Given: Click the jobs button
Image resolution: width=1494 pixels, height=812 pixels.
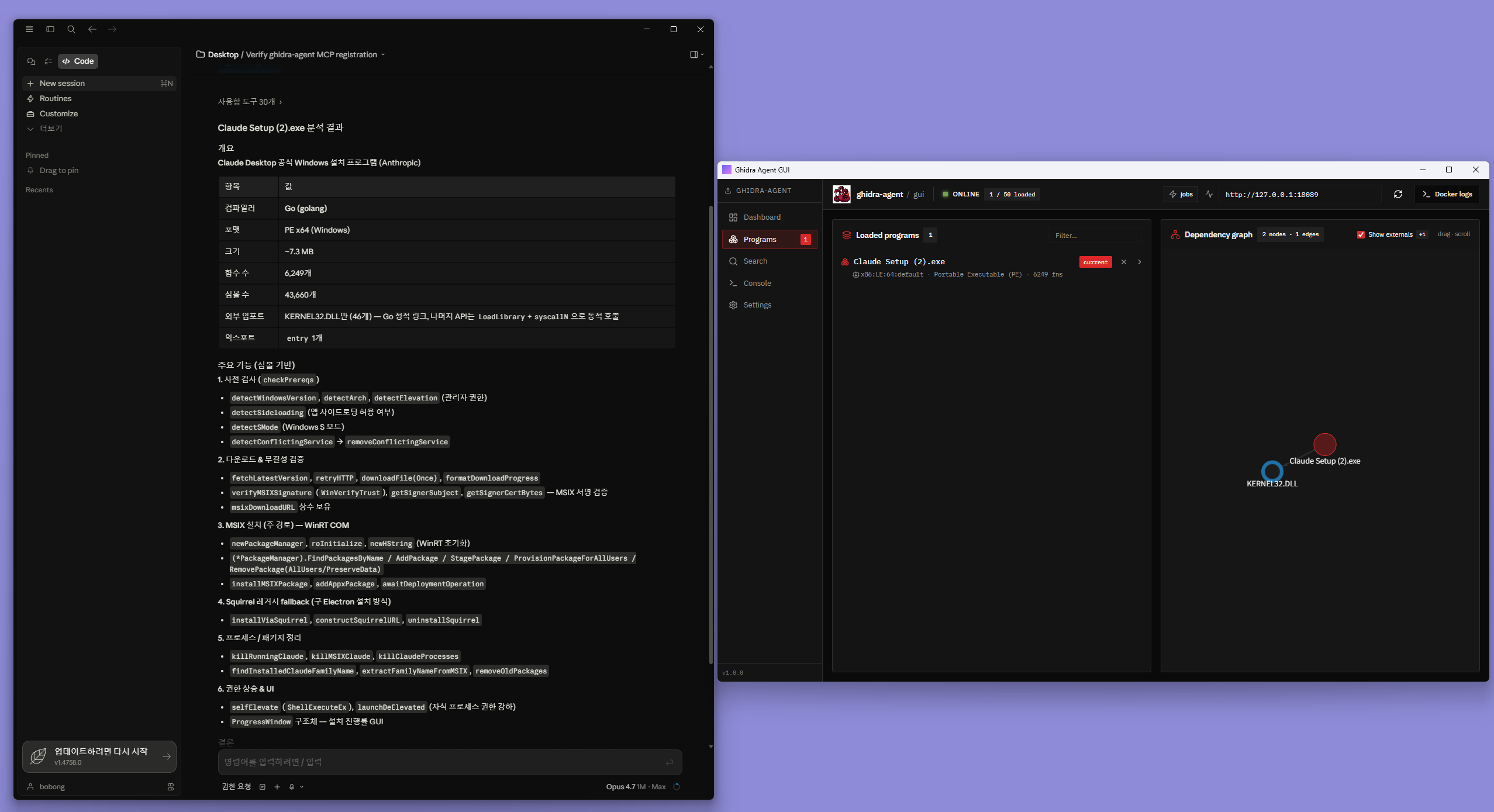Looking at the screenshot, I should click(x=1181, y=194).
